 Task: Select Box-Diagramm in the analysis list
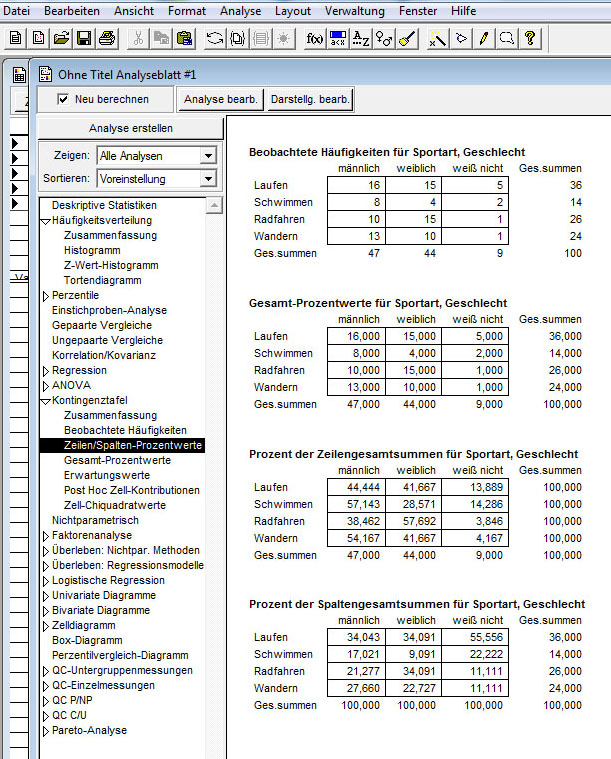click(87, 640)
